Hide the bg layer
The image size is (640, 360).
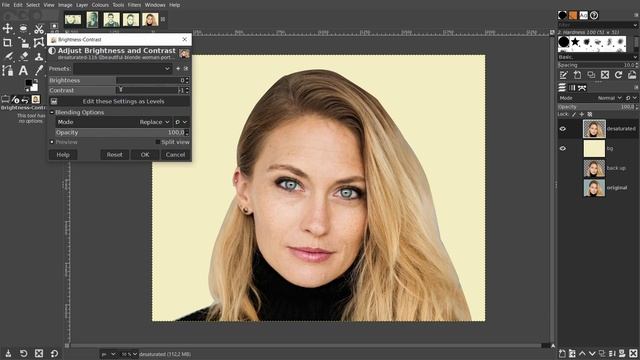(563, 149)
